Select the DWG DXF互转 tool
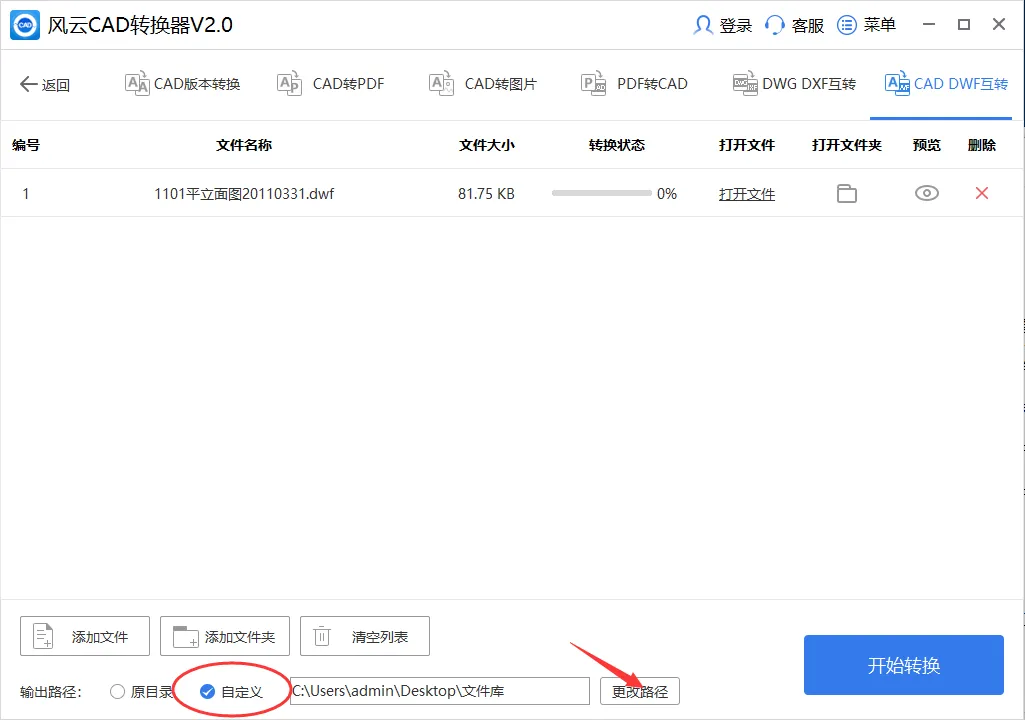The height and width of the screenshot is (720, 1025). 793,83
